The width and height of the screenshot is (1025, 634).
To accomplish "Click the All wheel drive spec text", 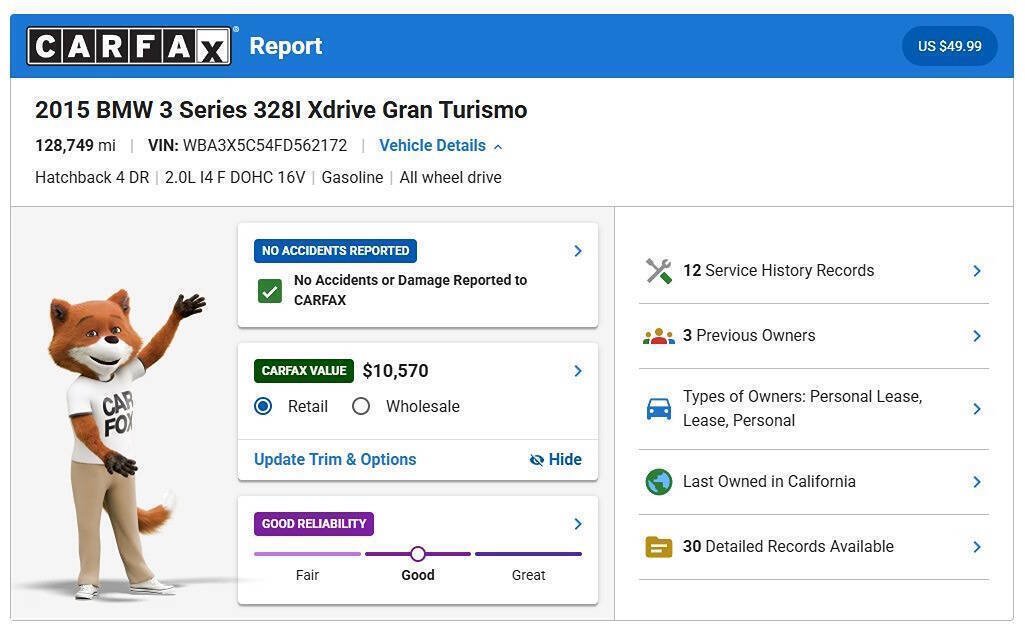I will click(450, 178).
